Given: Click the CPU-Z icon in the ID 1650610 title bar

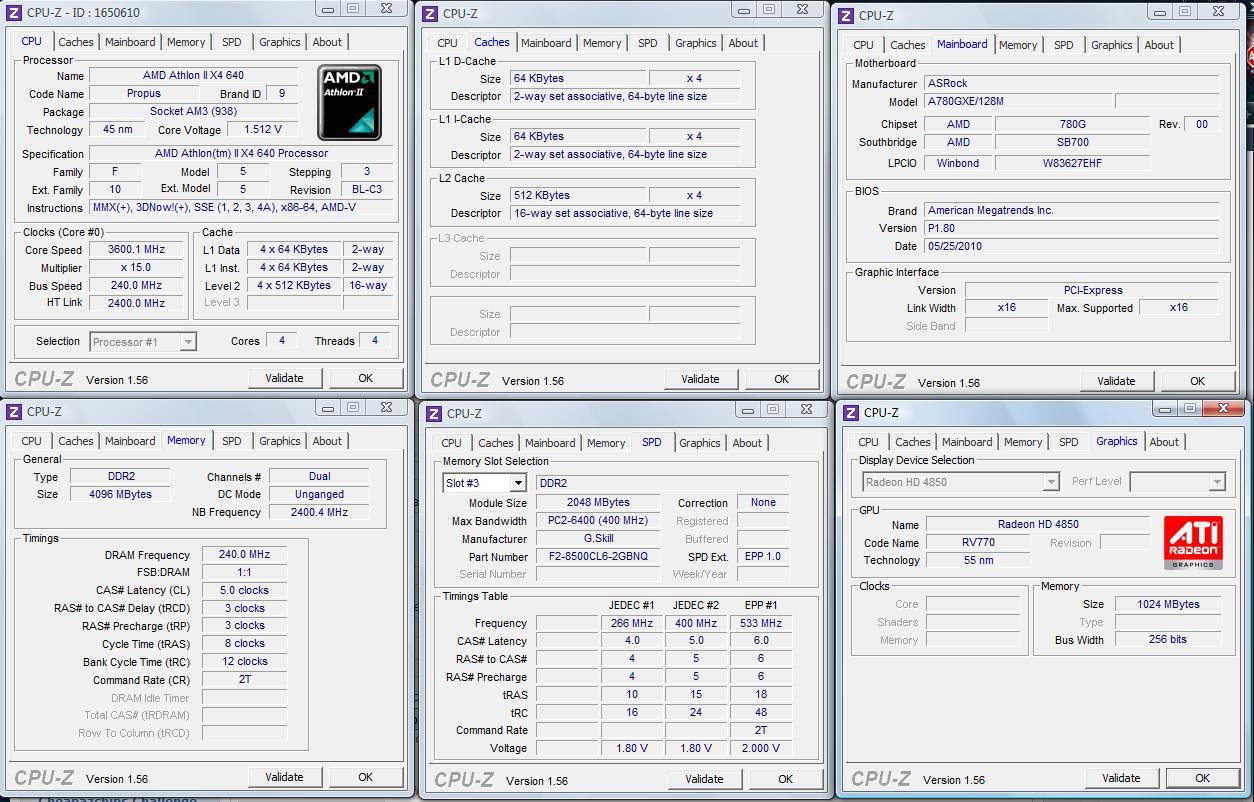Looking at the screenshot, I should [x=14, y=12].
